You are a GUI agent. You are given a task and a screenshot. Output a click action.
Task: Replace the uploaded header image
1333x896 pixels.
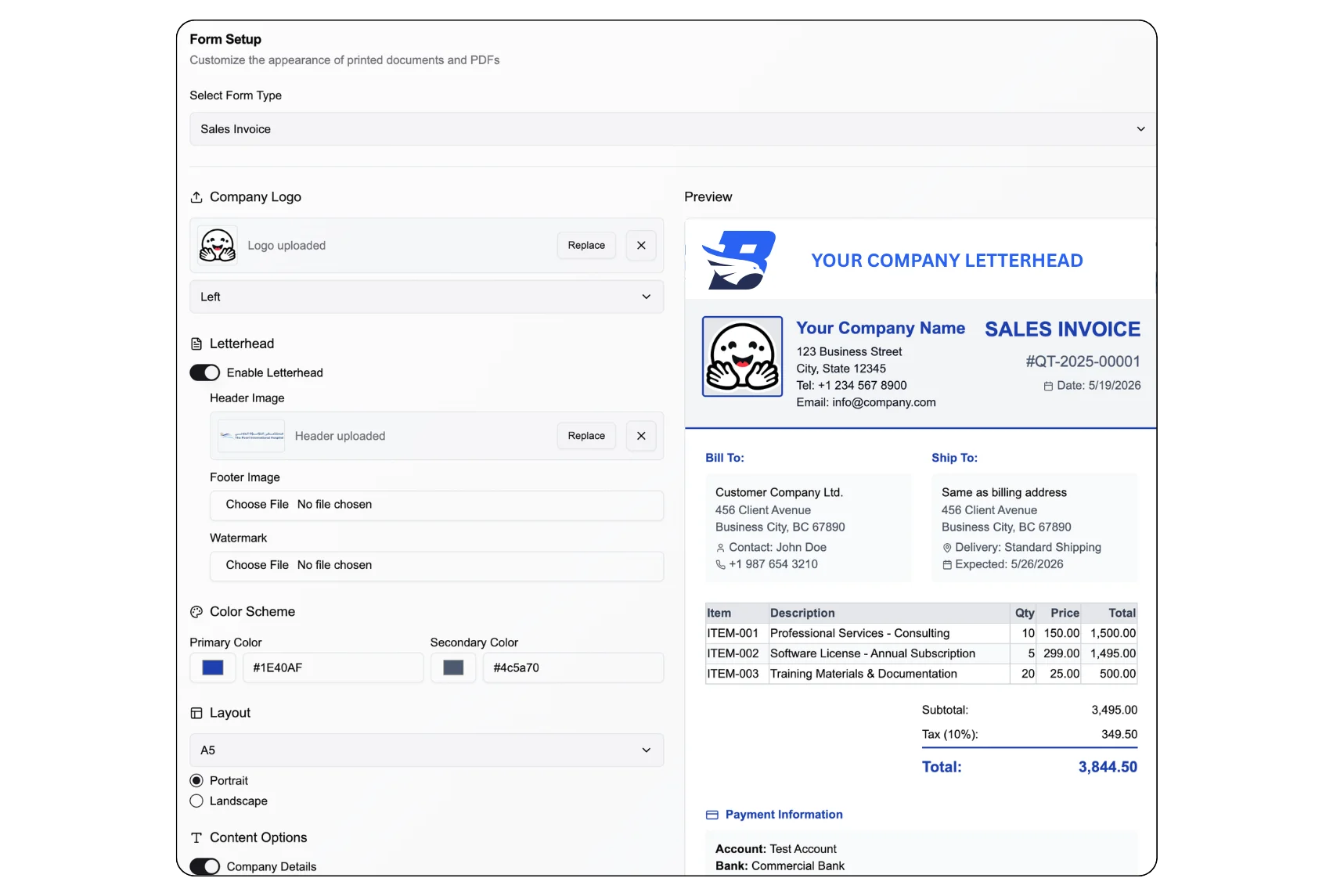click(586, 436)
